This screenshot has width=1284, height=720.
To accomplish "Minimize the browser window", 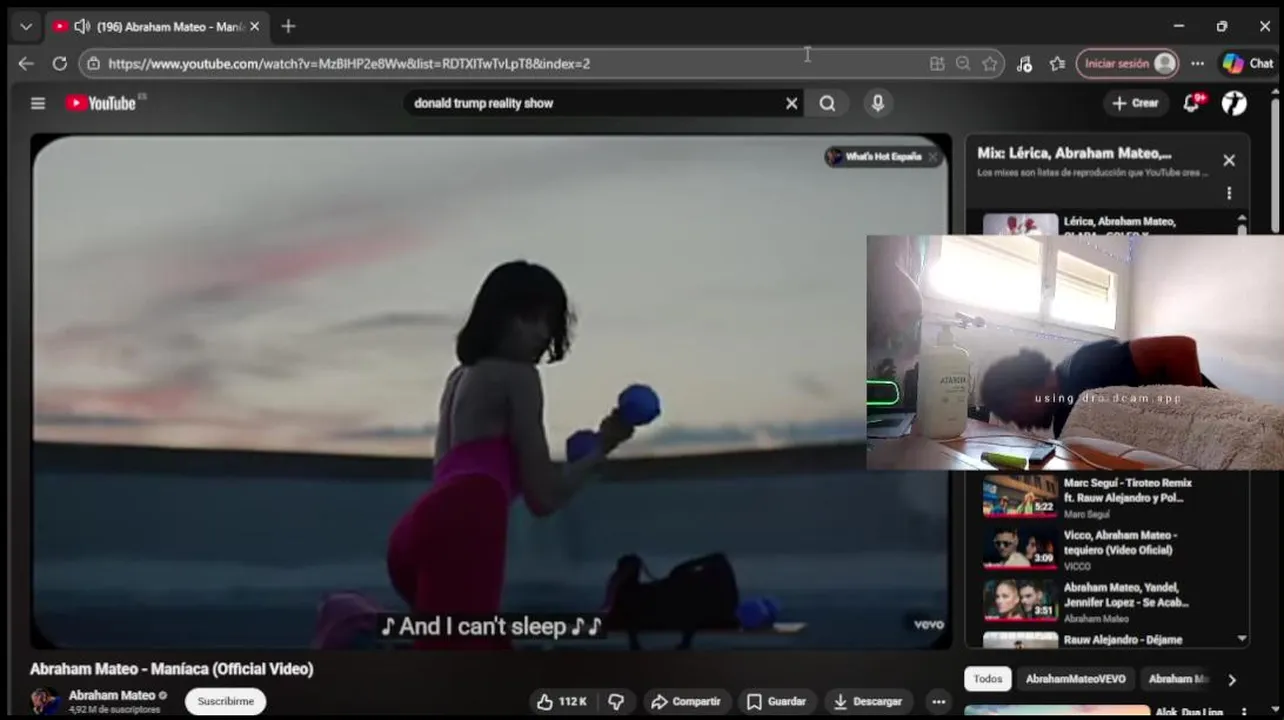I will [1179, 26].
